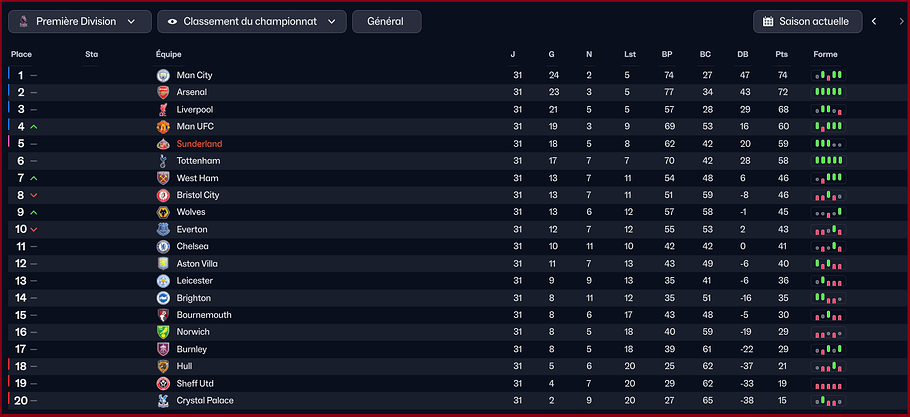
Task: Expand the Classement du championnat dropdown arrow
Action: [x=331, y=21]
